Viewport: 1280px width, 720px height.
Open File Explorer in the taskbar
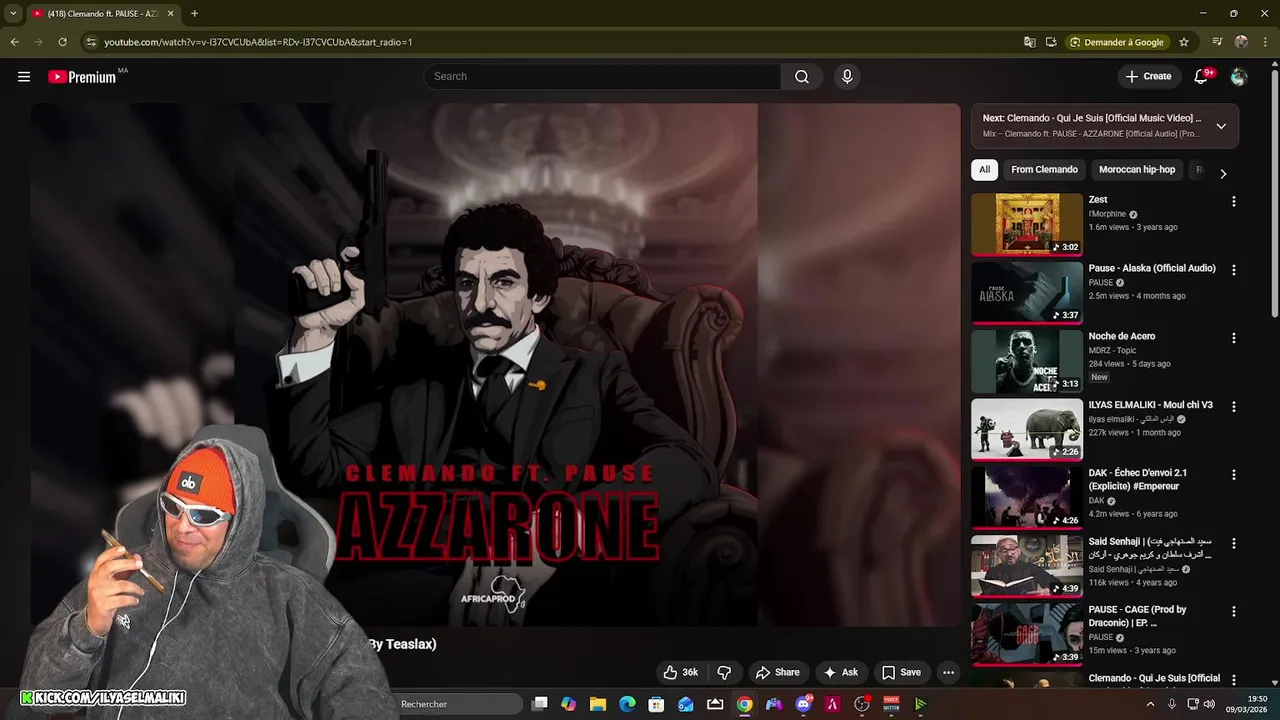click(x=598, y=704)
